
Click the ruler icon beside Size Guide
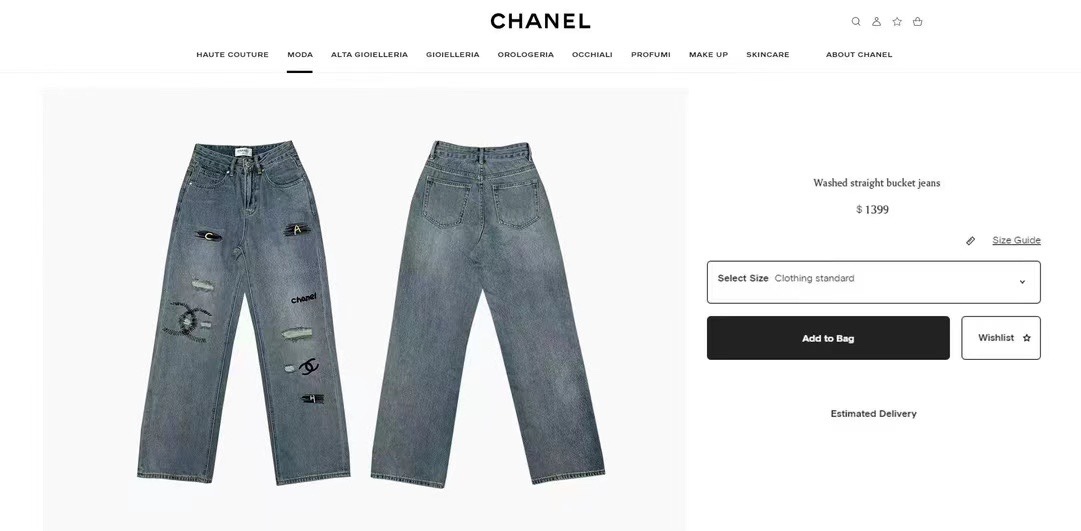(x=971, y=241)
